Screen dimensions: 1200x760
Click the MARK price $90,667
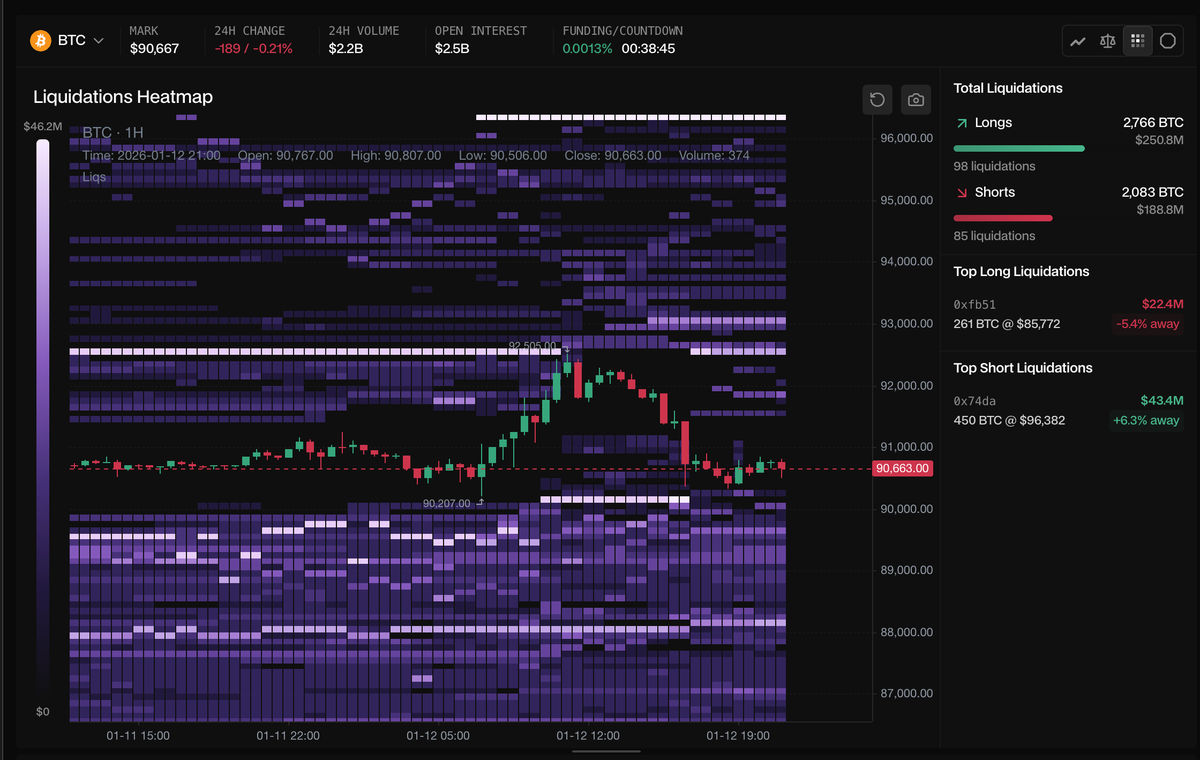[x=154, y=48]
